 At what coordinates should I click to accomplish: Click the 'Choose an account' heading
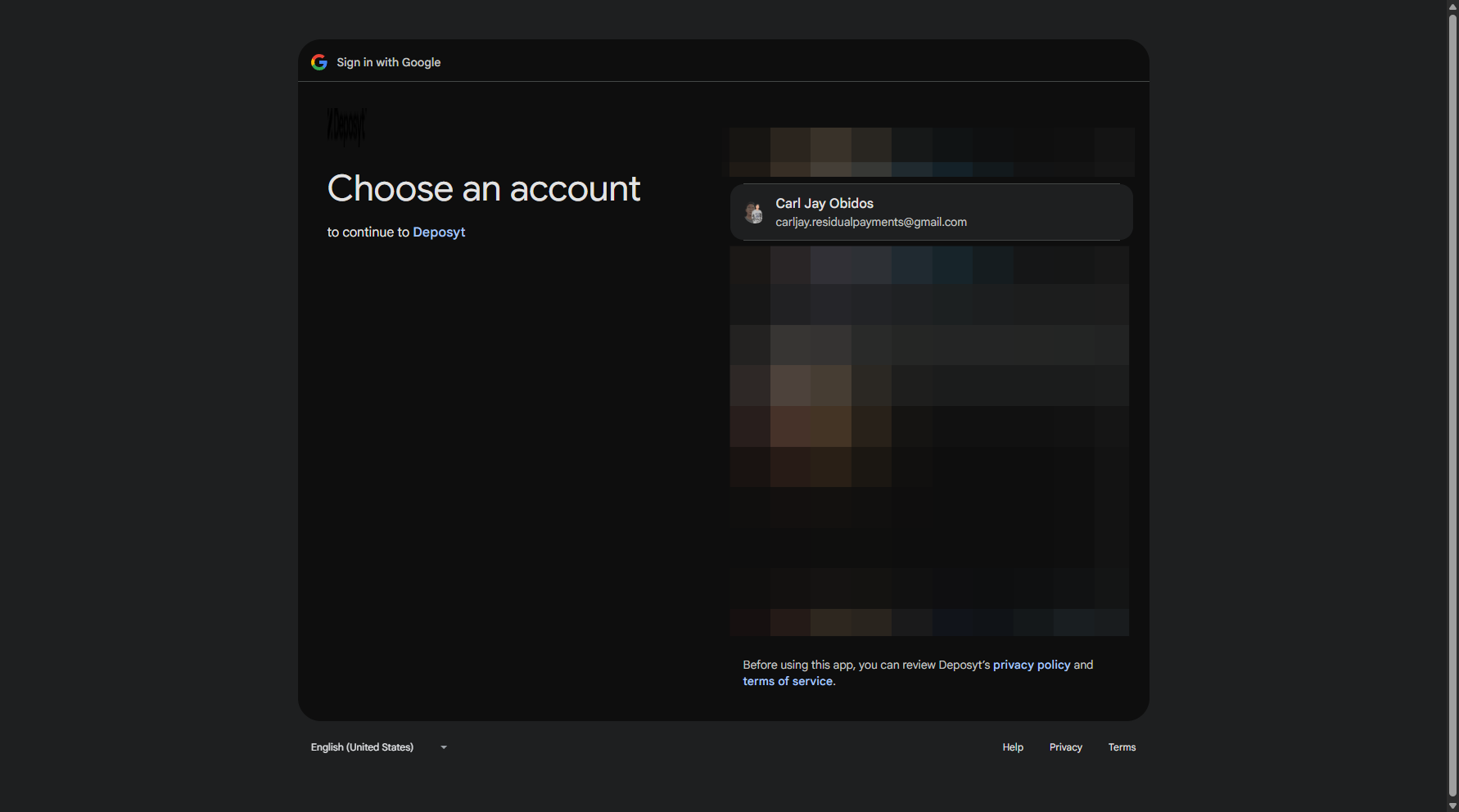[484, 188]
